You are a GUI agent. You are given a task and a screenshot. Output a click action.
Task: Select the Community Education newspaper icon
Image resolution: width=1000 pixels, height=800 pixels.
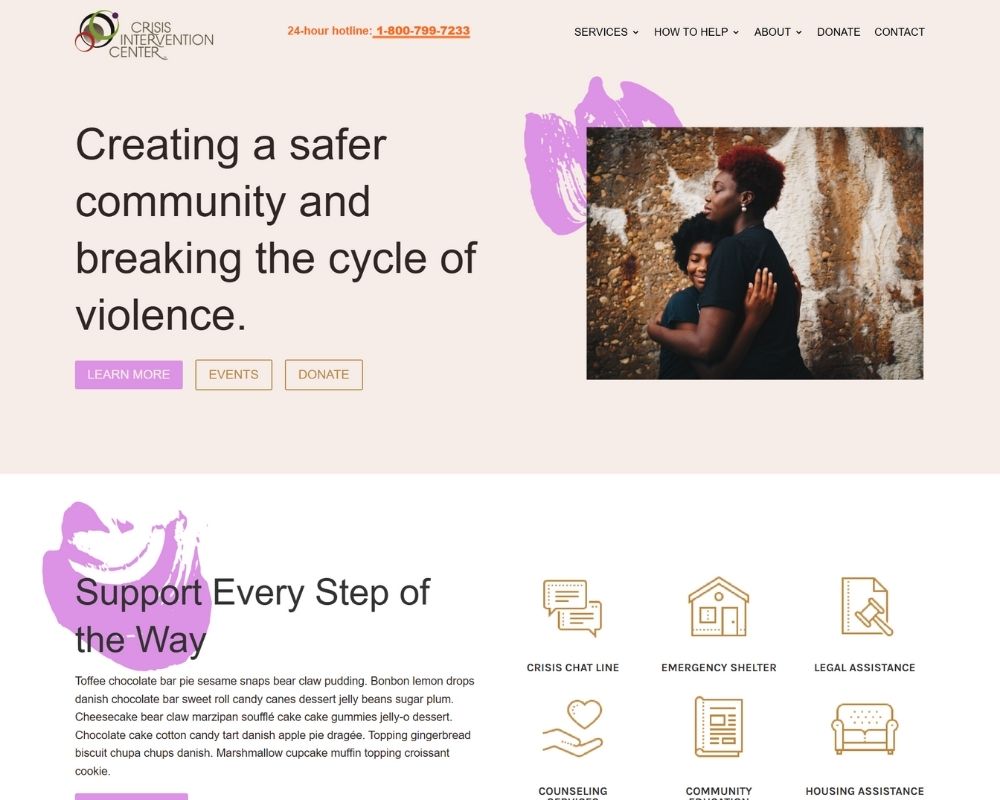(x=718, y=727)
